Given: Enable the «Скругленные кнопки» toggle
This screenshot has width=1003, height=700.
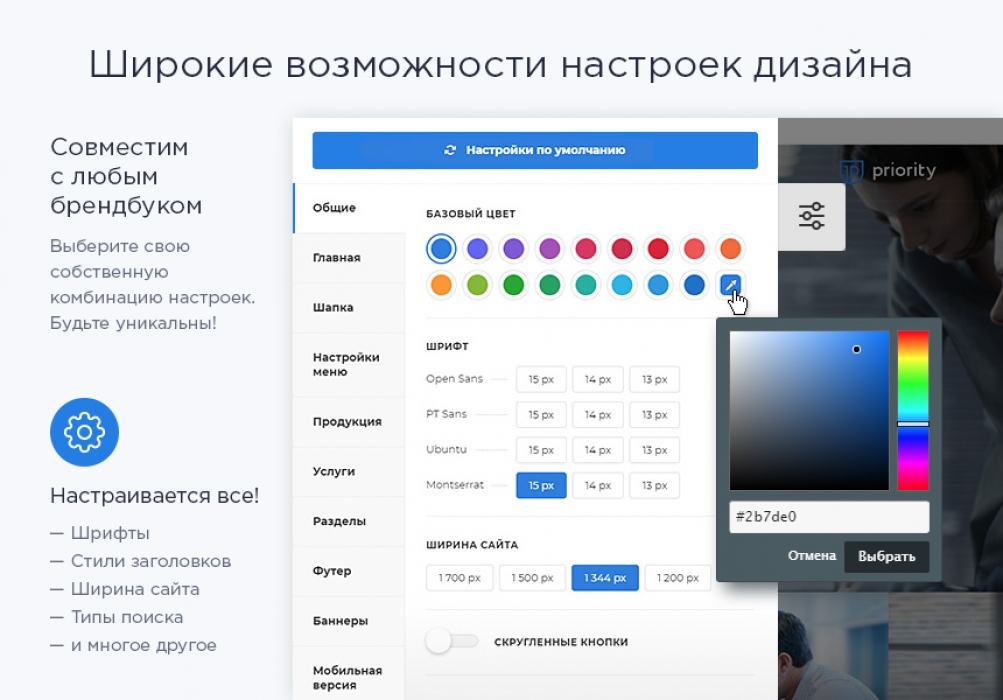Looking at the screenshot, I should (453, 643).
